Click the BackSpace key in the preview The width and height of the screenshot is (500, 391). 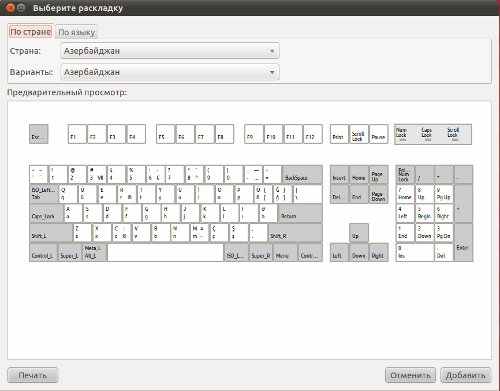[302, 174]
